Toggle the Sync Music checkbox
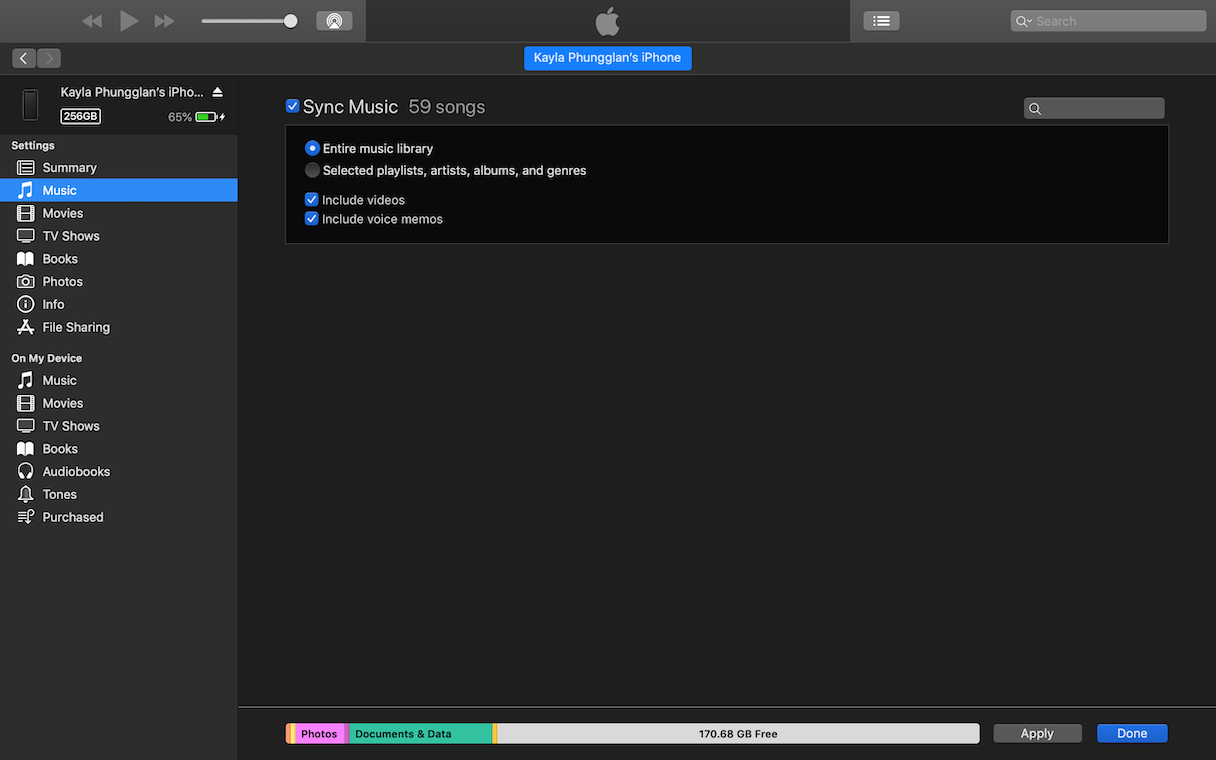This screenshot has height=760, width=1216. coord(292,105)
